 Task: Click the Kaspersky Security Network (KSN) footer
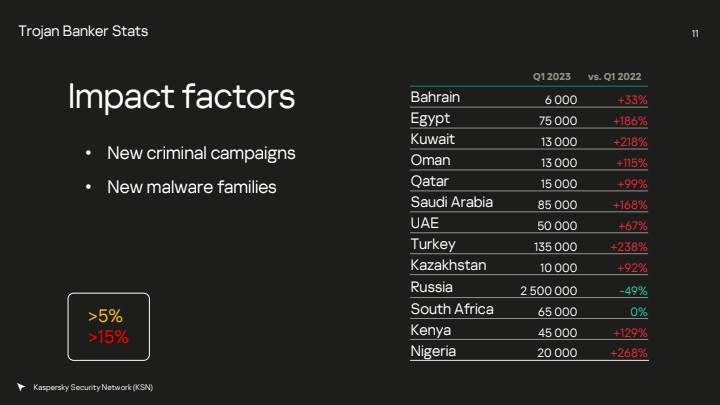click(93, 388)
